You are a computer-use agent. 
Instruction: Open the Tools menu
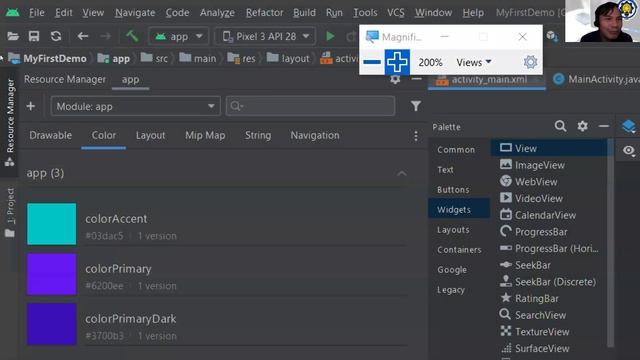[x=365, y=13]
